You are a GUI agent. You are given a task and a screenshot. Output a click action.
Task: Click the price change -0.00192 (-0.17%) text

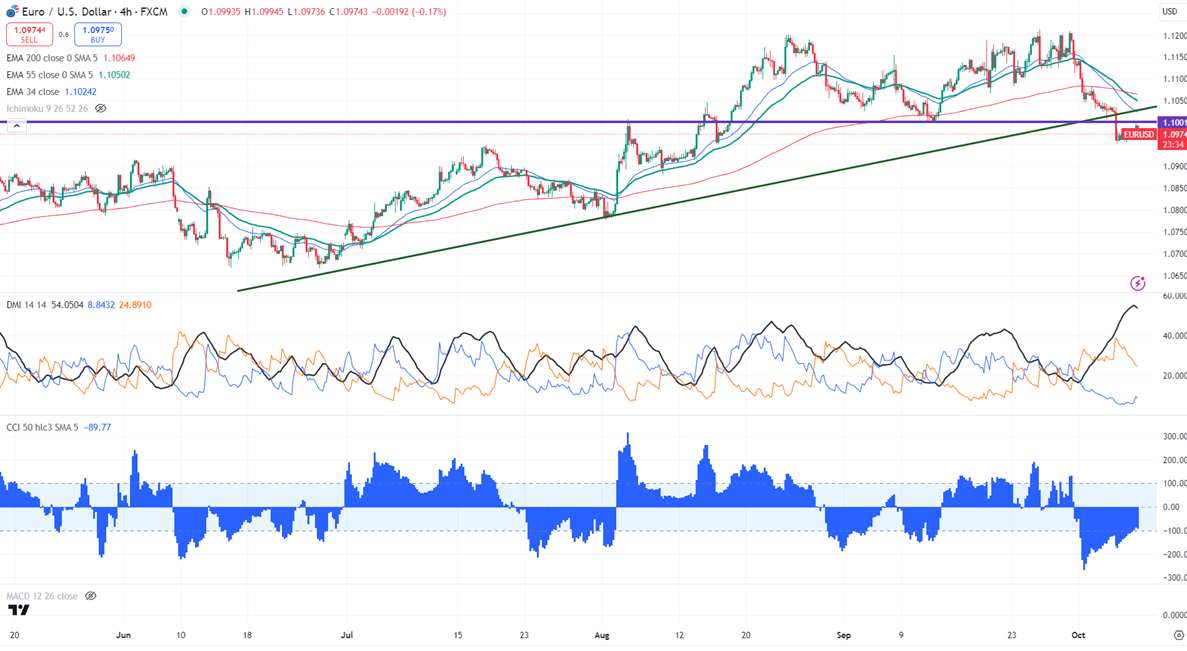[x=409, y=11]
